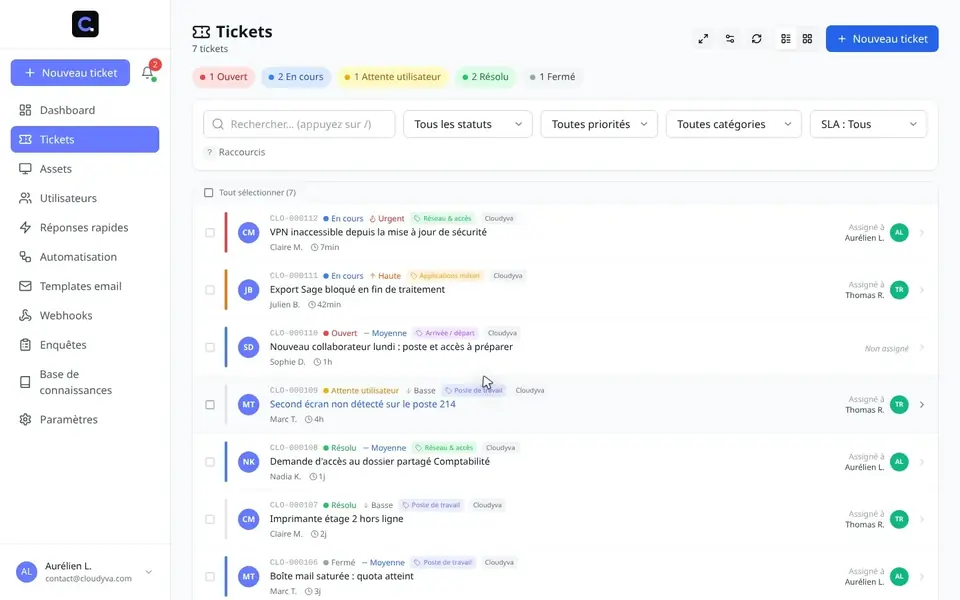This screenshot has width=960, height=600.
Task: Switch to list view layout
Action: tap(786, 39)
